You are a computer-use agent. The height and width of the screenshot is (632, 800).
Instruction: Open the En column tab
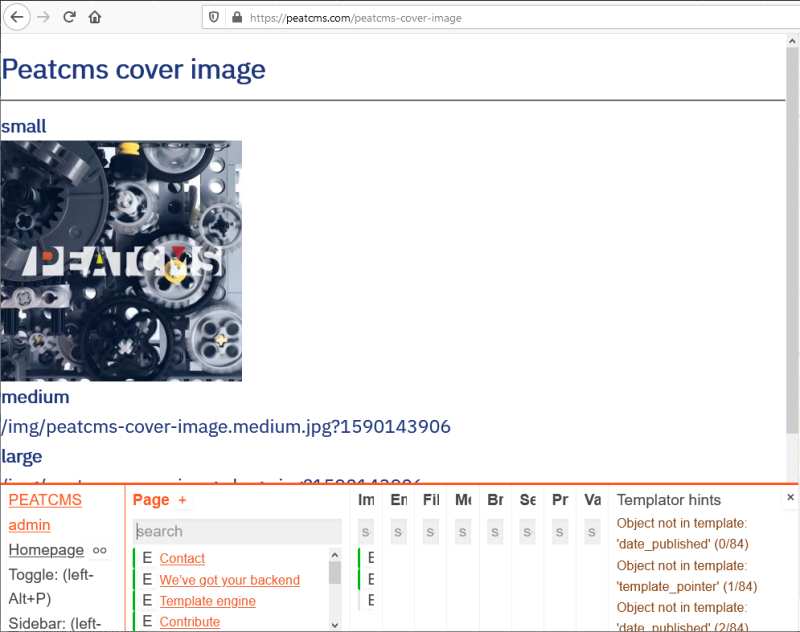[x=398, y=500]
